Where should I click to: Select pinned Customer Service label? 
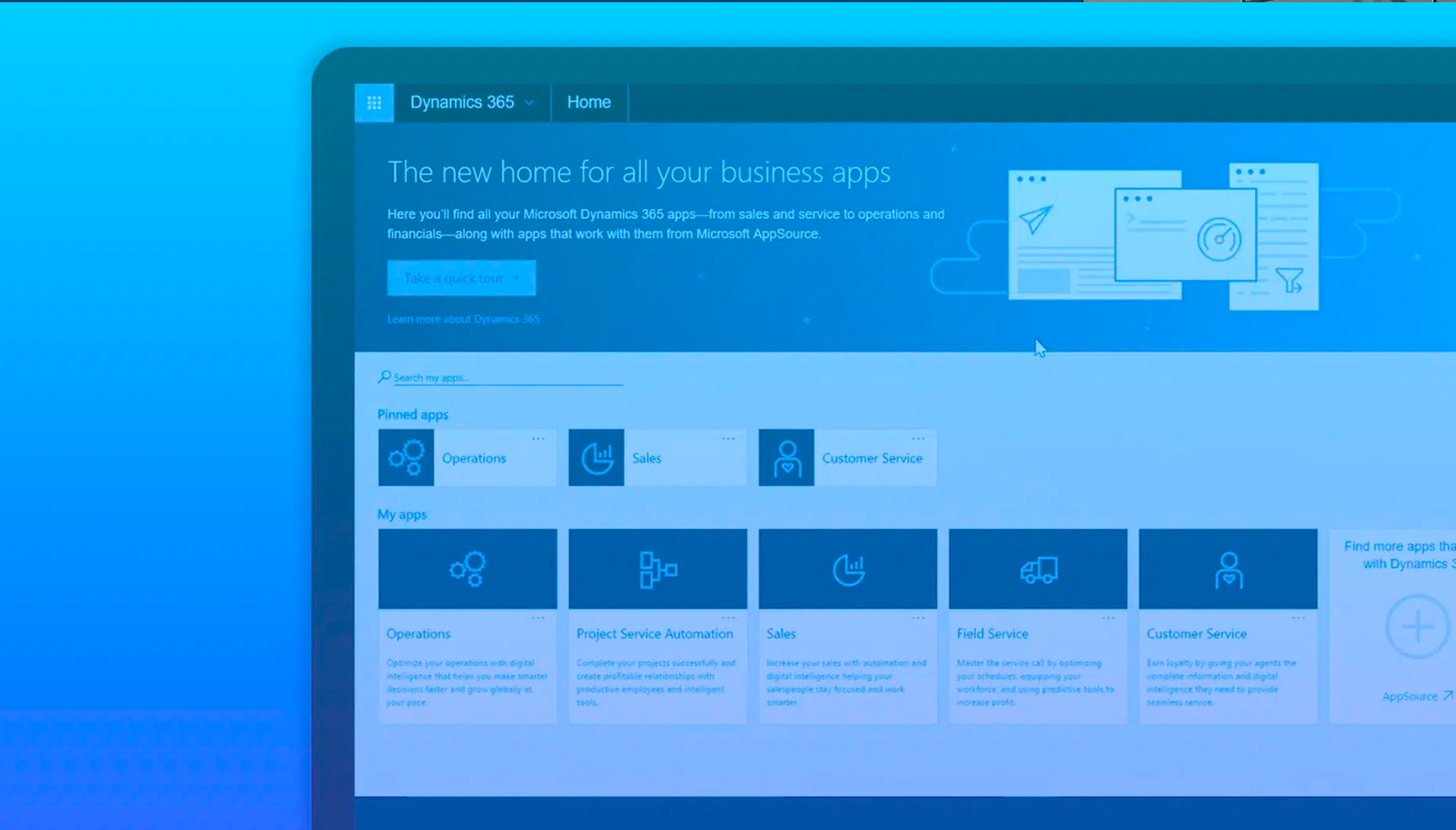(872, 458)
